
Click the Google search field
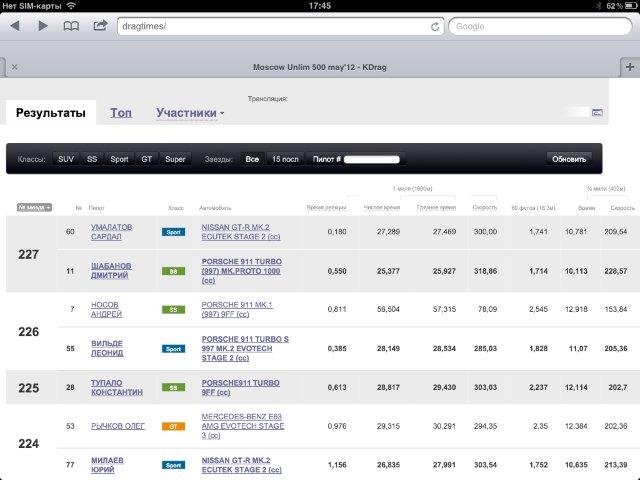point(540,26)
